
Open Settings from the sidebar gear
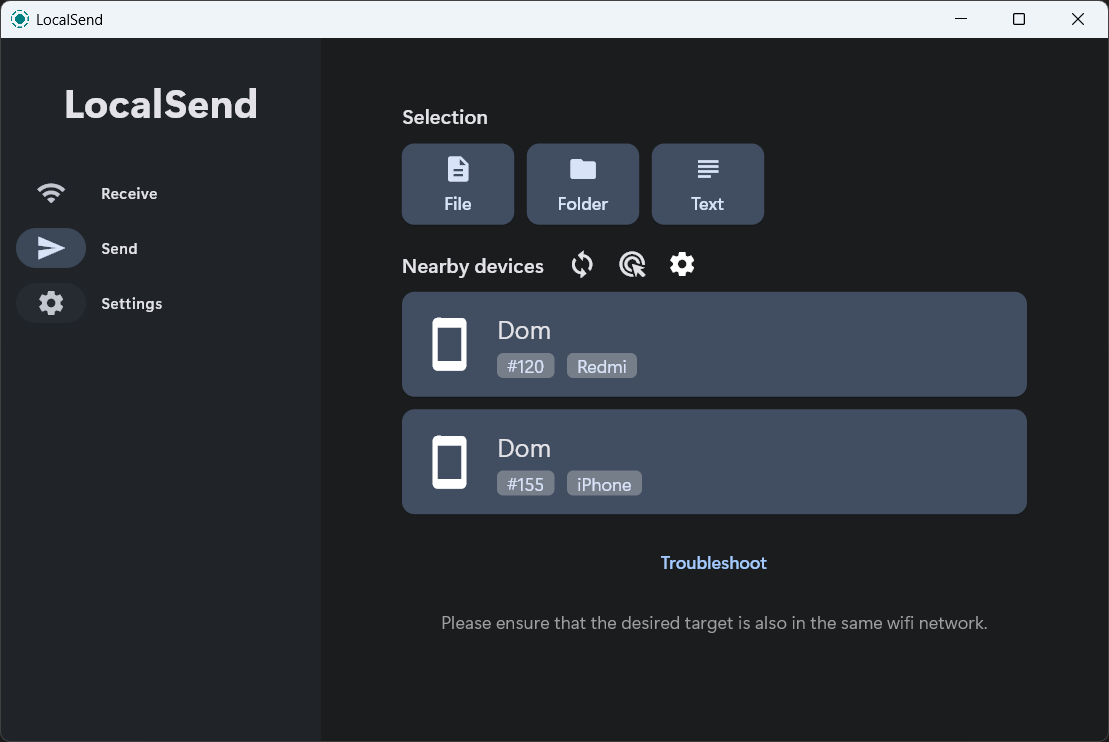coord(51,303)
